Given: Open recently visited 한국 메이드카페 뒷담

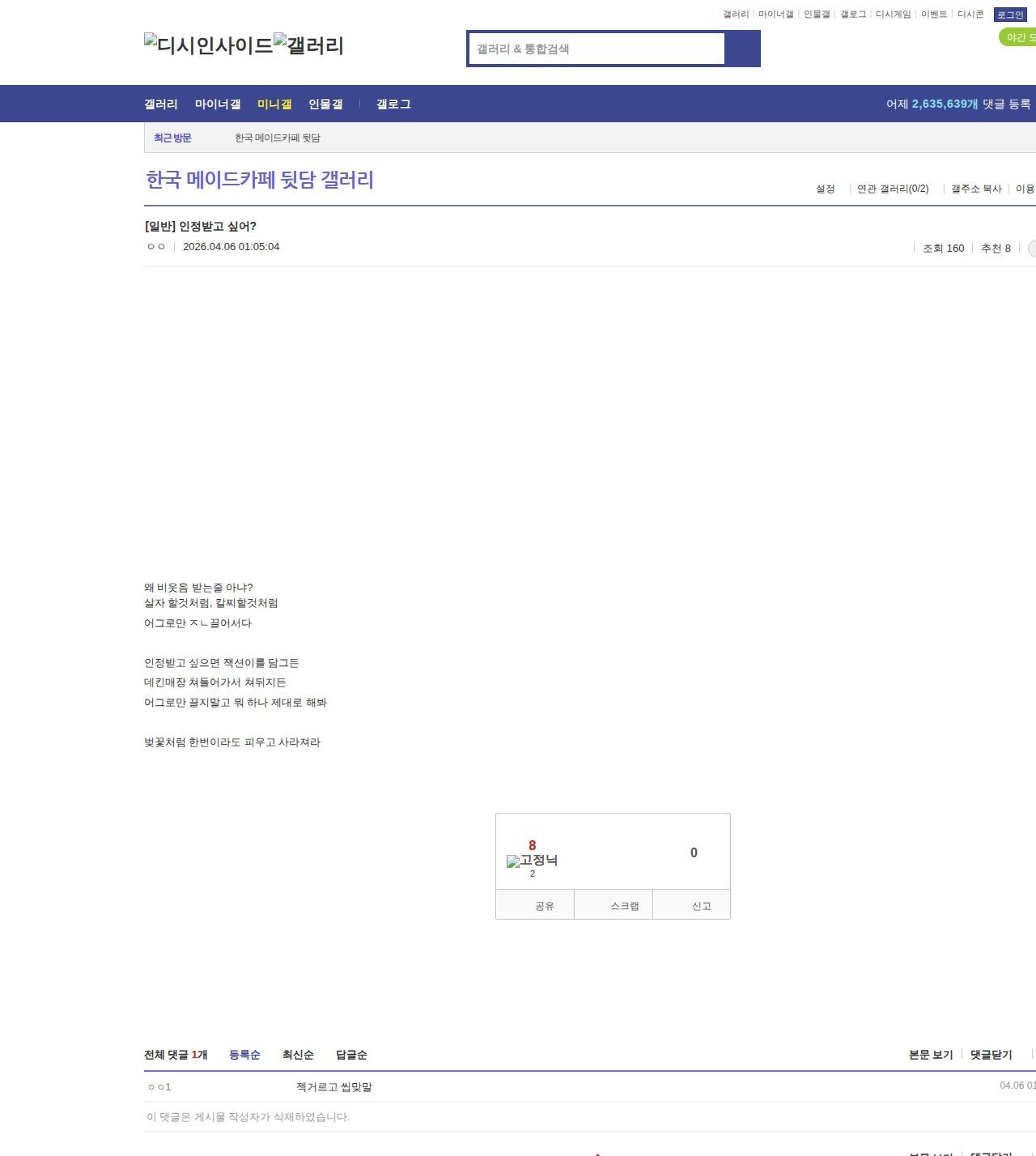Looking at the screenshot, I should [278, 138].
